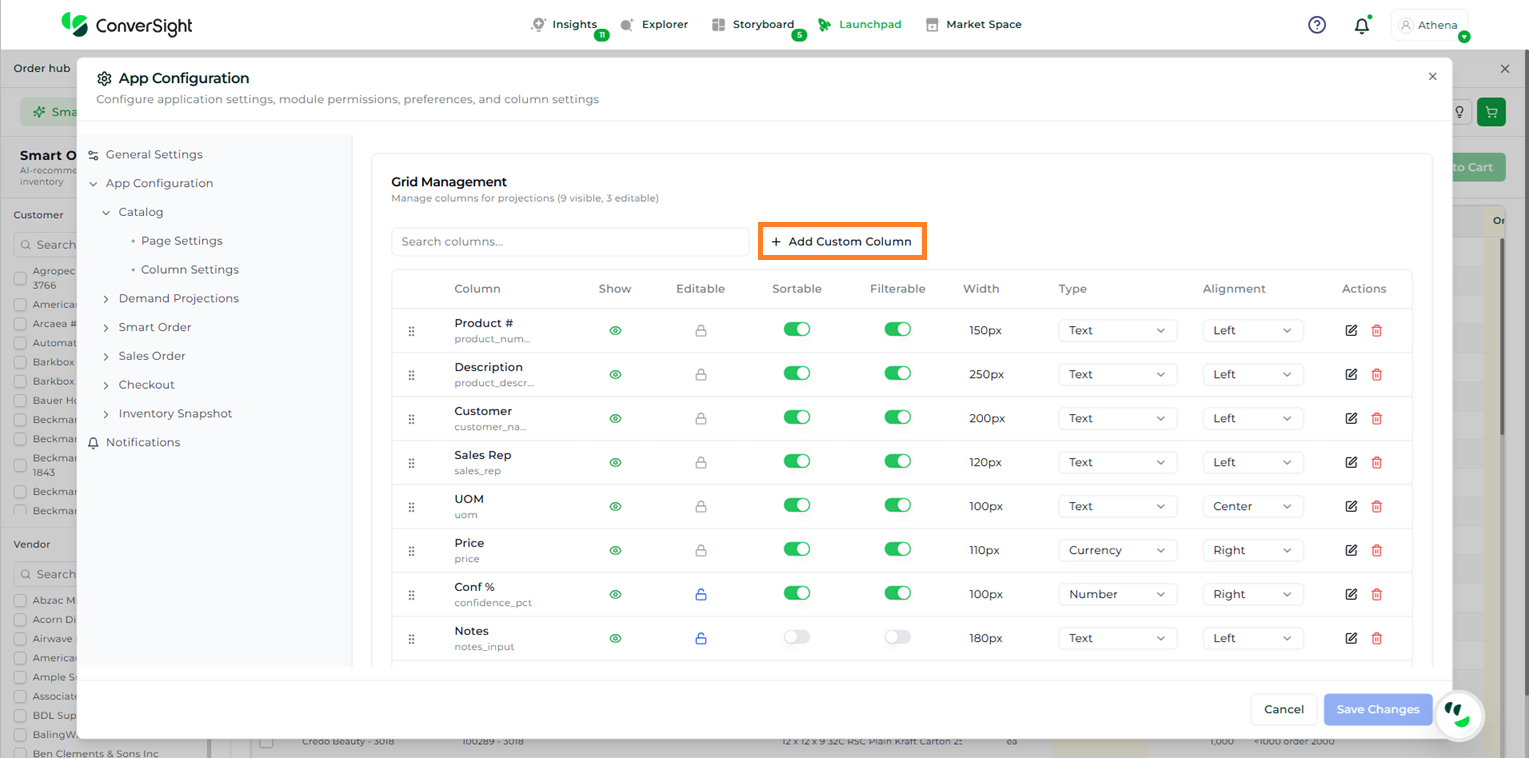Image resolution: width=1529 pixels, height=758 pixels.
Task: Disable Sortable toggle for UOM column
Action: click(796, 505)
